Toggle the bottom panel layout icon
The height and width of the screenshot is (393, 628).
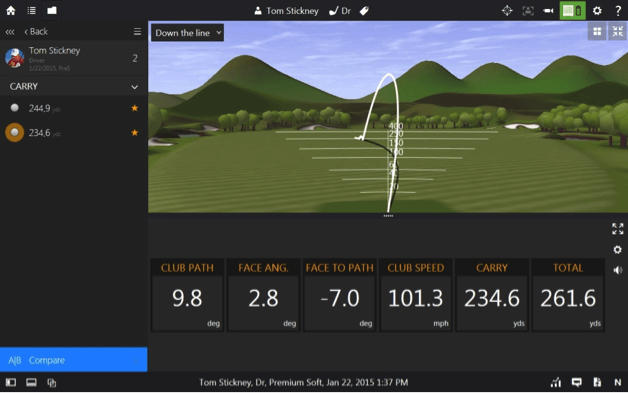click(x=31, y=383)
